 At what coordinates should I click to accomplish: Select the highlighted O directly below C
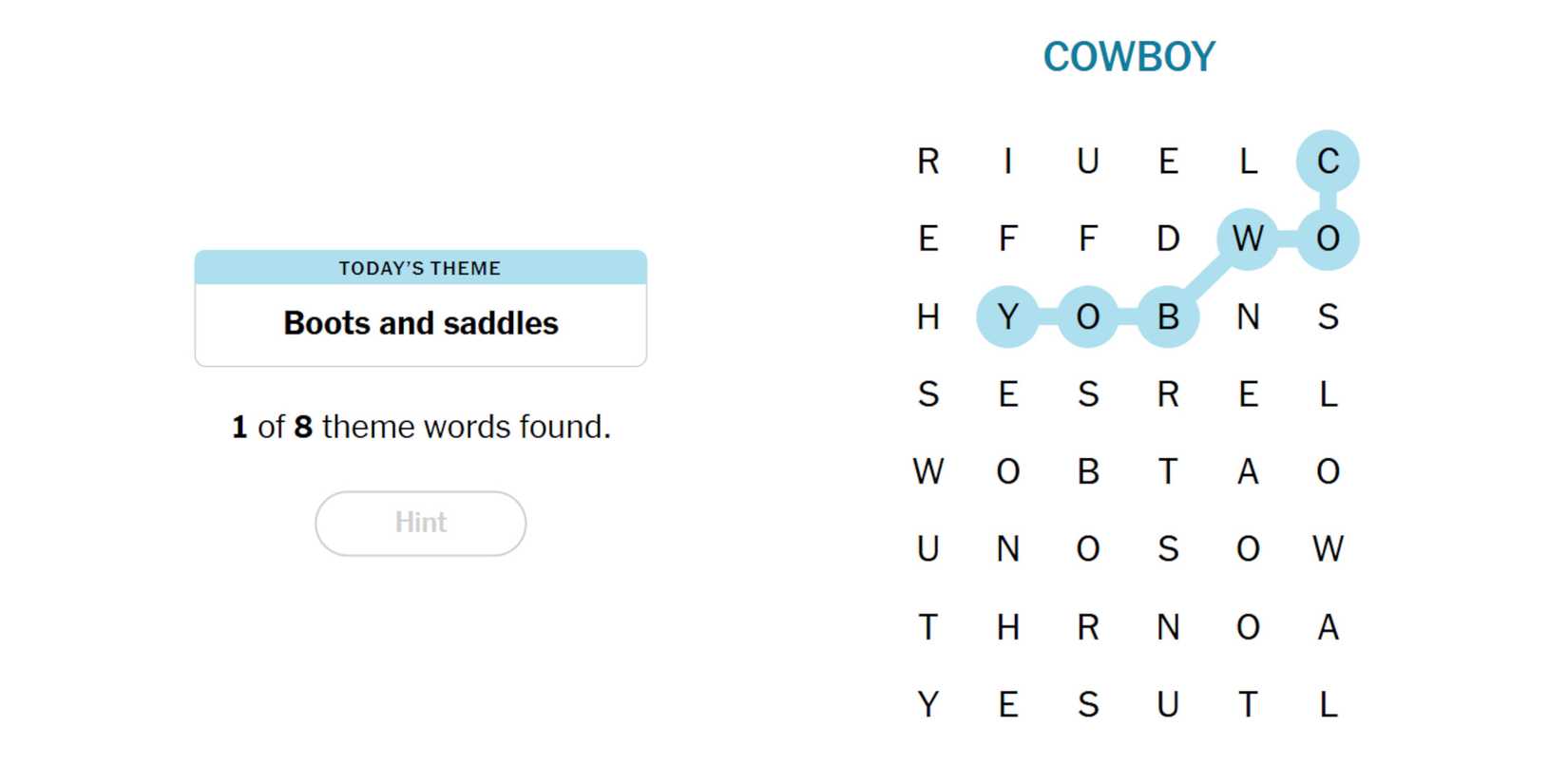1328,239
